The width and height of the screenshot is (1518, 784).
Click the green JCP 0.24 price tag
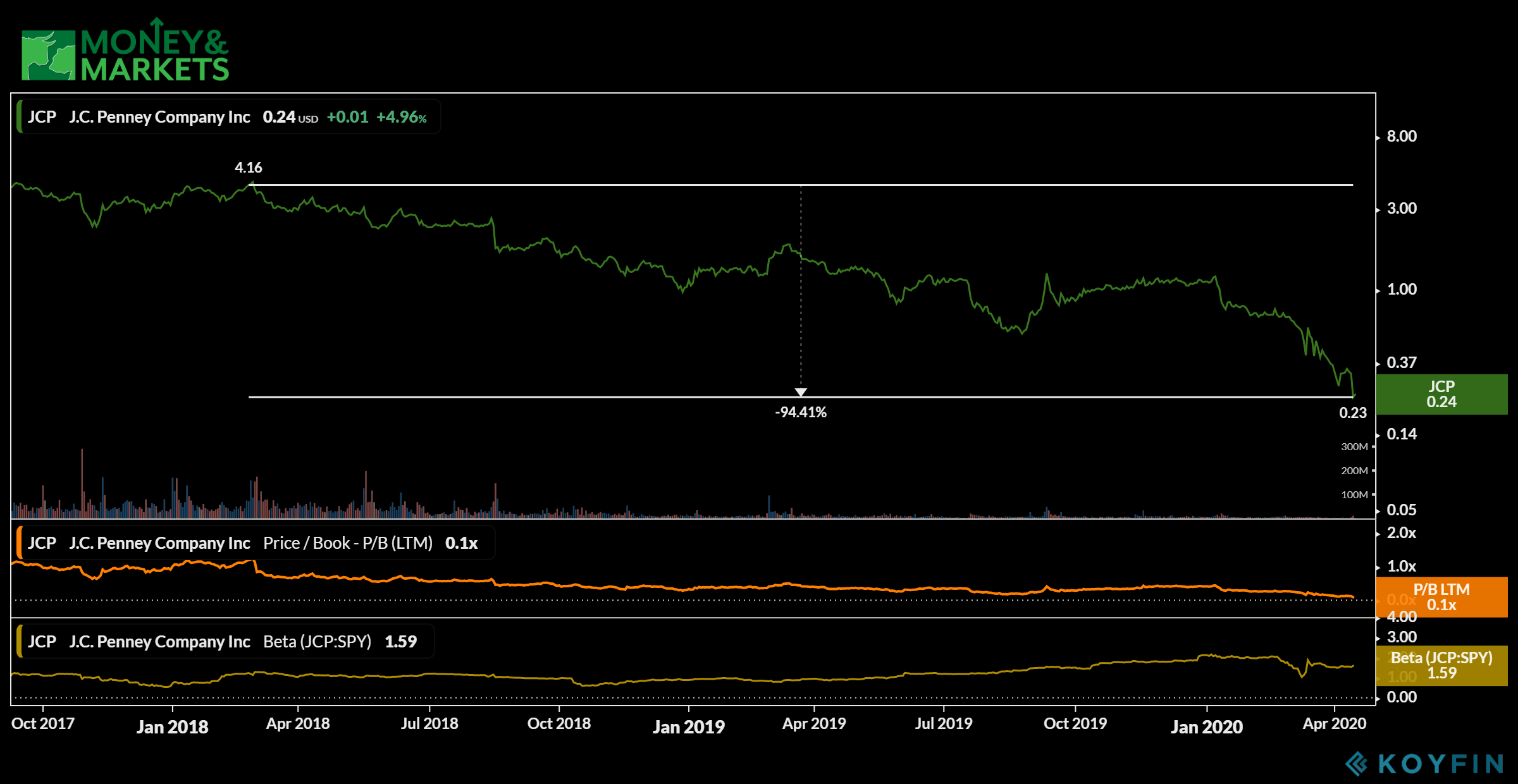click(x=1441, y=394)
